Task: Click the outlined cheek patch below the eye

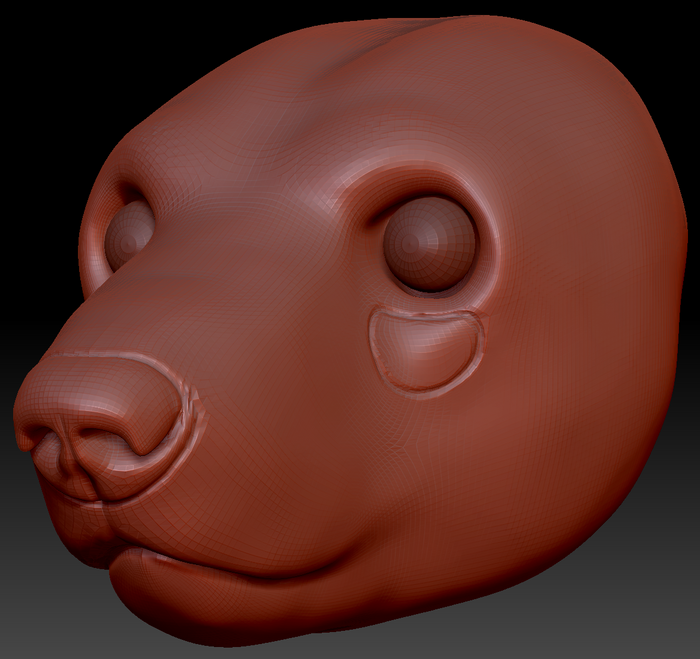Action: click(426, 352)
